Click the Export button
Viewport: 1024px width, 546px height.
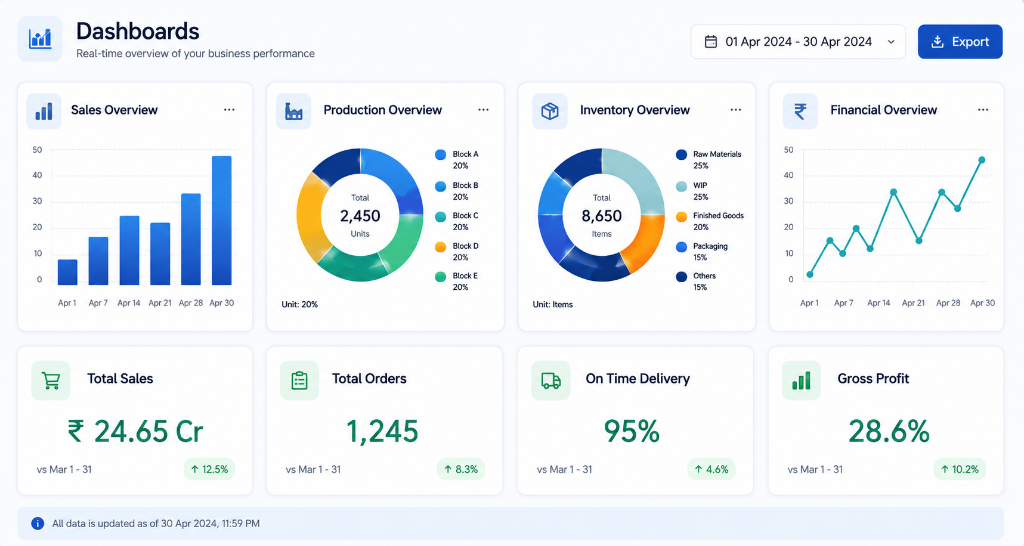click(x=960, y=42)
